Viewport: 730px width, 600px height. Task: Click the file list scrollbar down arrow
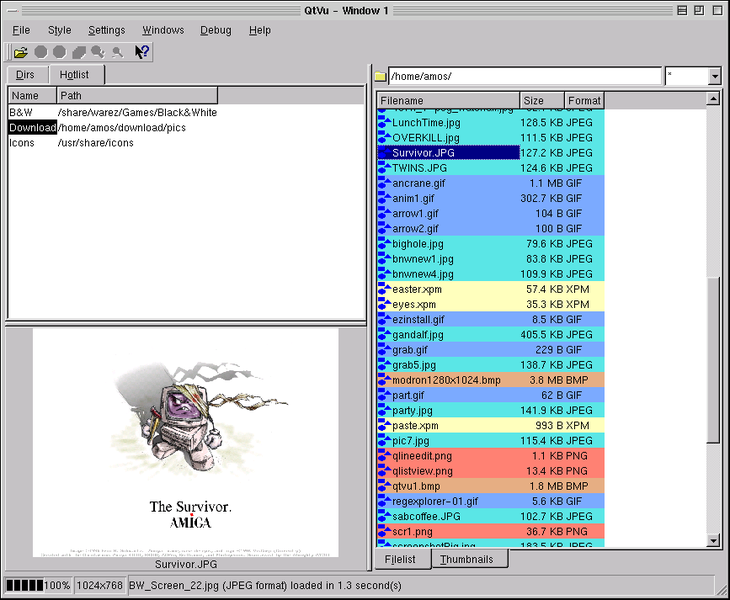click(x=713, y=540)
